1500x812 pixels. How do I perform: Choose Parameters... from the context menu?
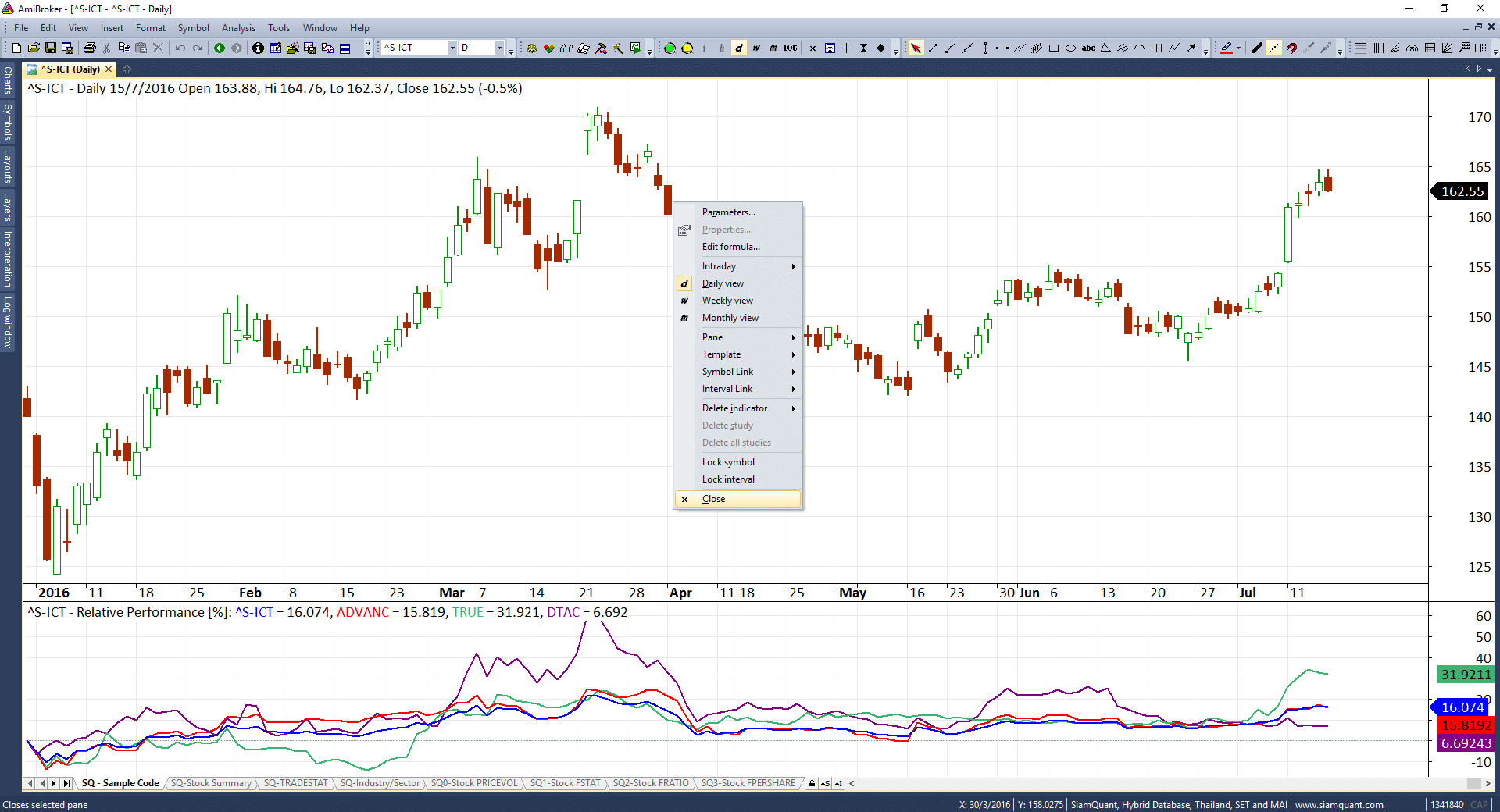pos(728,212)
